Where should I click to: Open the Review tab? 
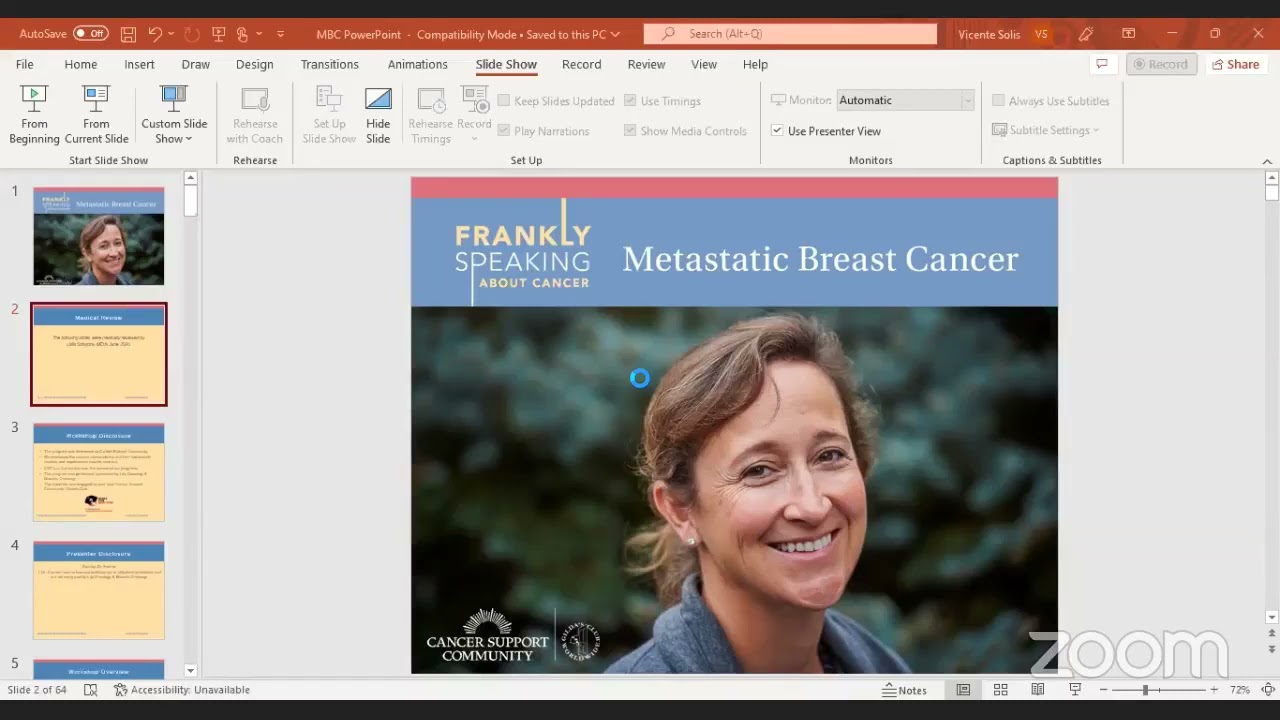pyautogui.click(x=646, y=64)
